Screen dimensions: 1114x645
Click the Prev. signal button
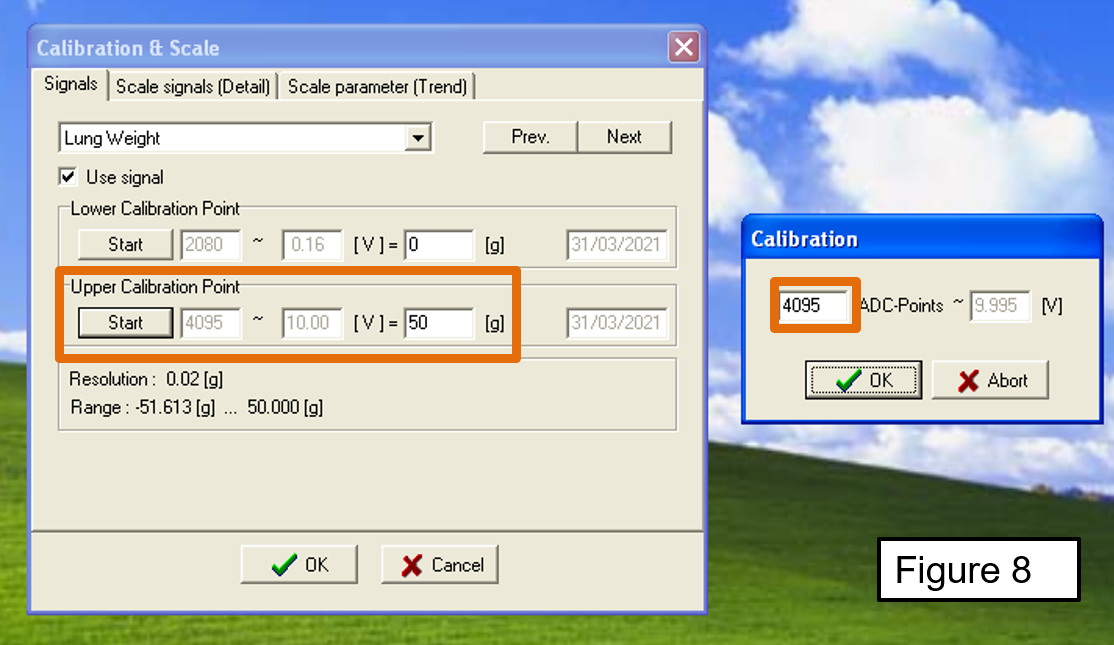point(530,136)
